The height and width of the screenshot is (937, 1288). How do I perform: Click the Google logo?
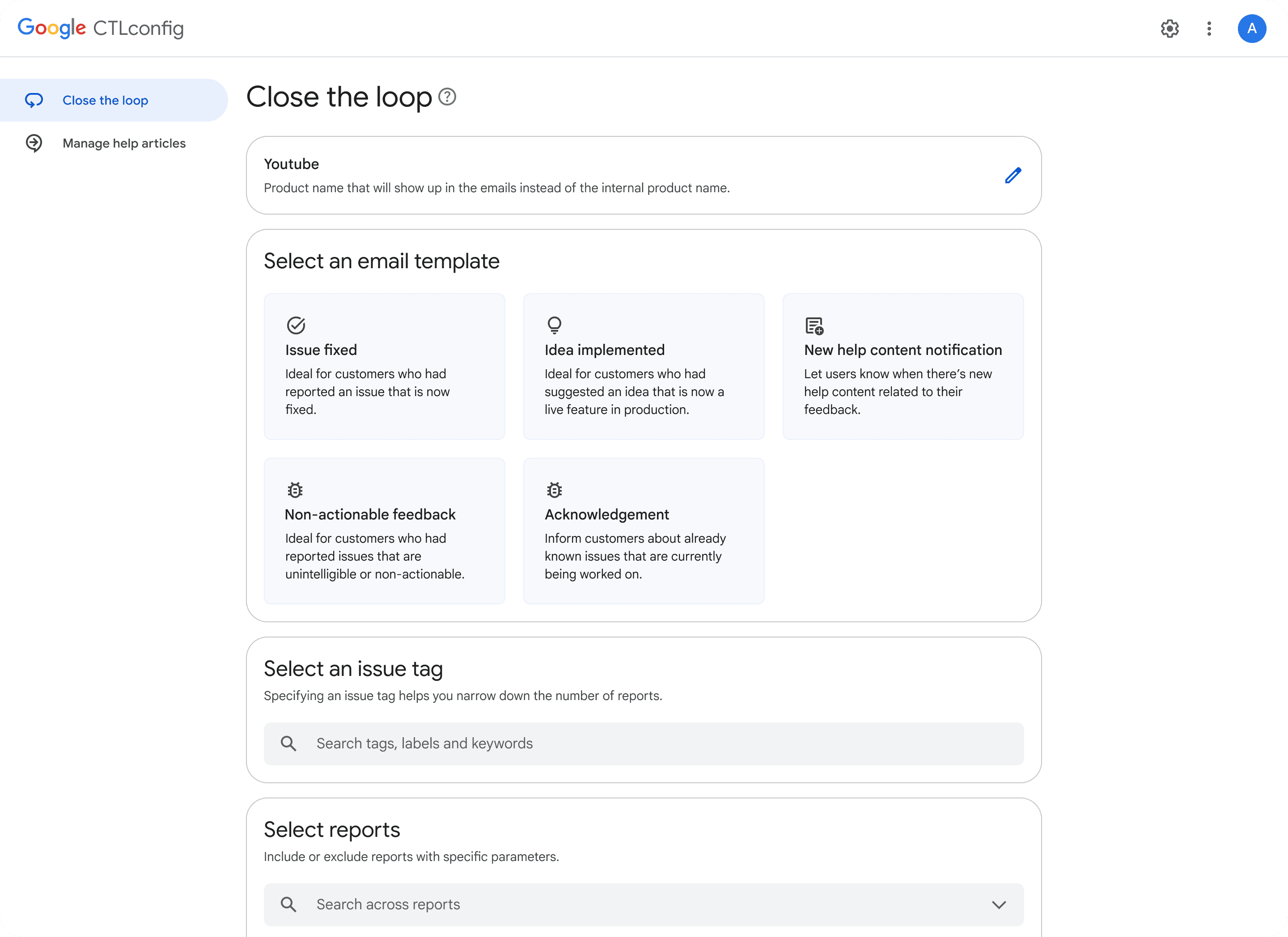click(52, 27)
